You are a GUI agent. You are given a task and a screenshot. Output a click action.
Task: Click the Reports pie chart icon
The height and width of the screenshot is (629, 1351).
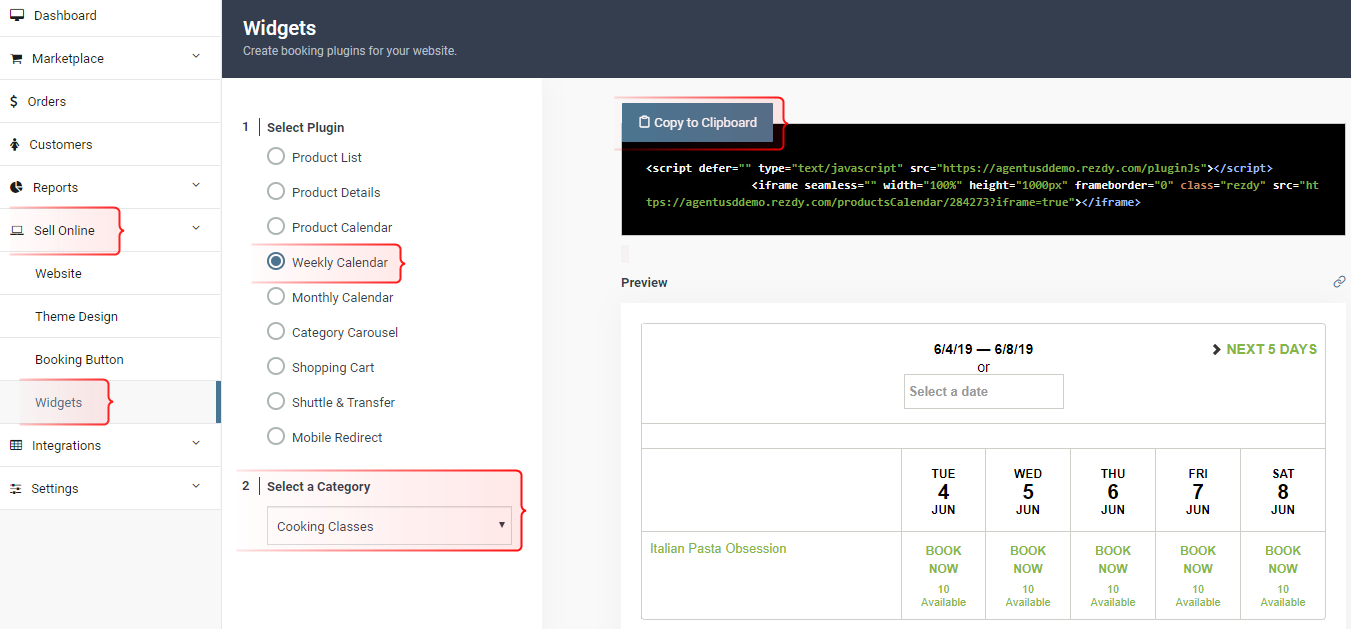click(x=16, y=187)
